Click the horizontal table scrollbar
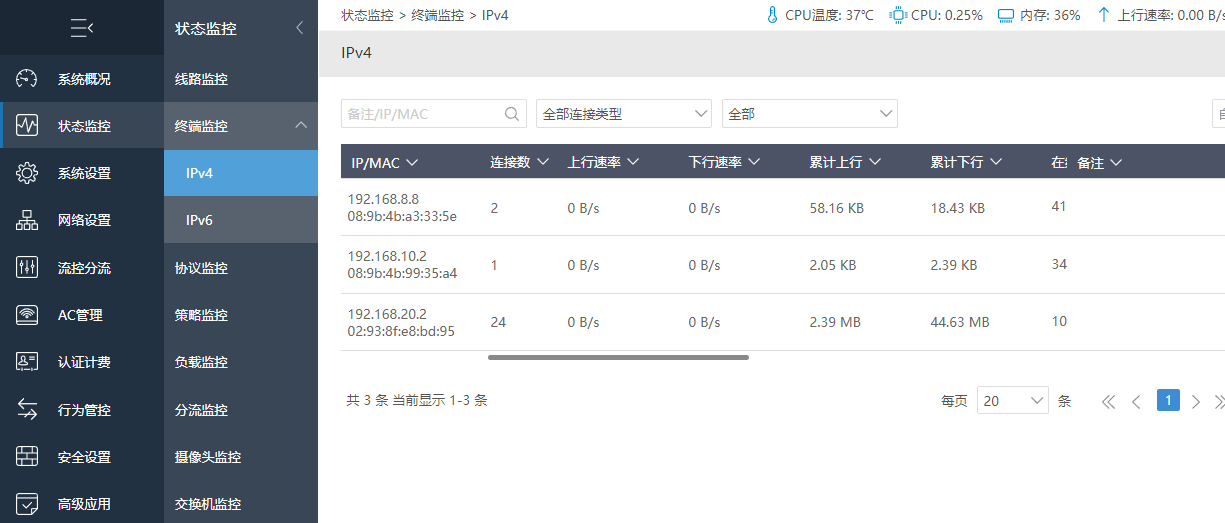This screenshot has width=1225, height=523. coord(618,357)
